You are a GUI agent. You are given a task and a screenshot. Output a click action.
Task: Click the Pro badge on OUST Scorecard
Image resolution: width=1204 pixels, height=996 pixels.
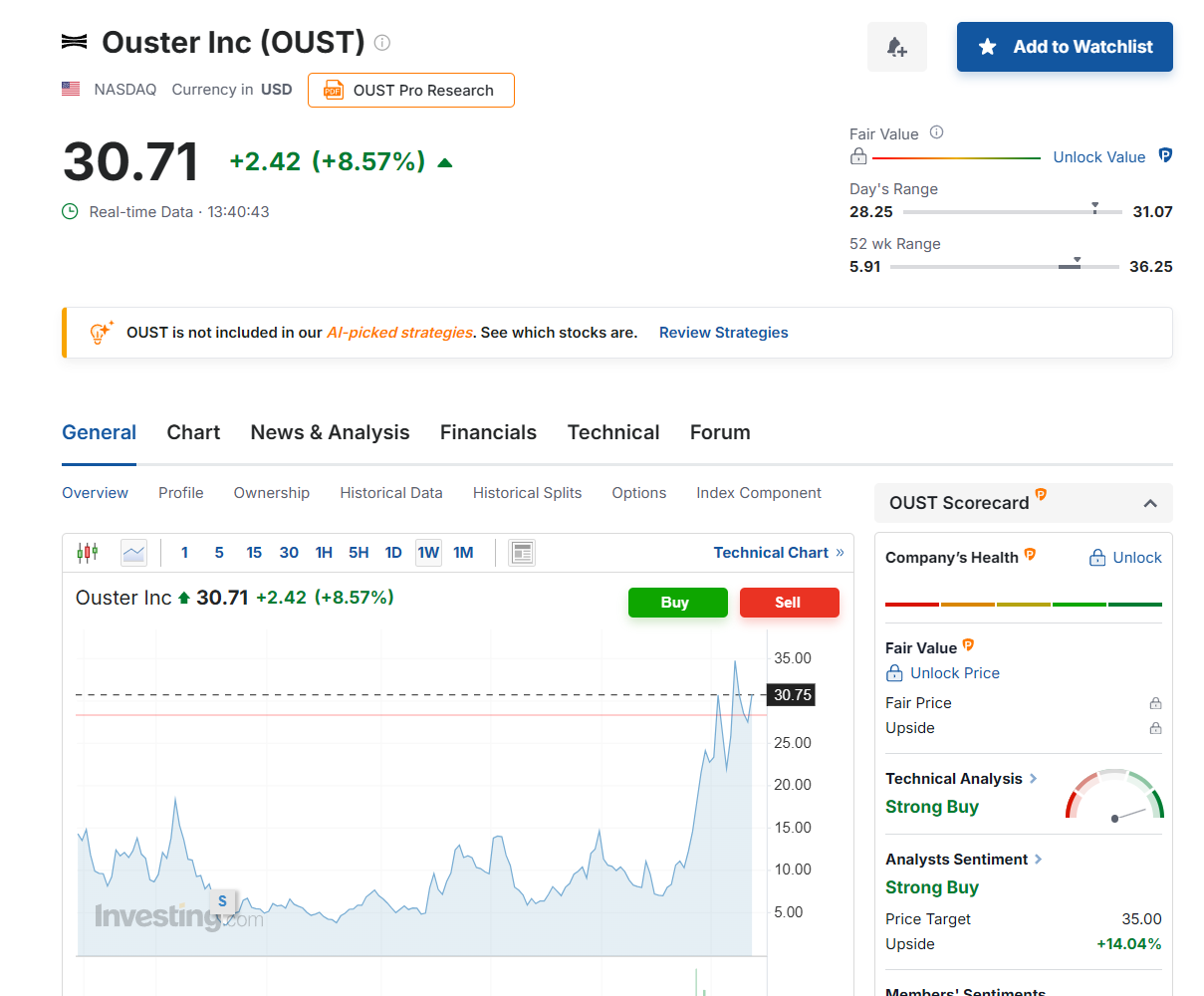pos(1041,494)
